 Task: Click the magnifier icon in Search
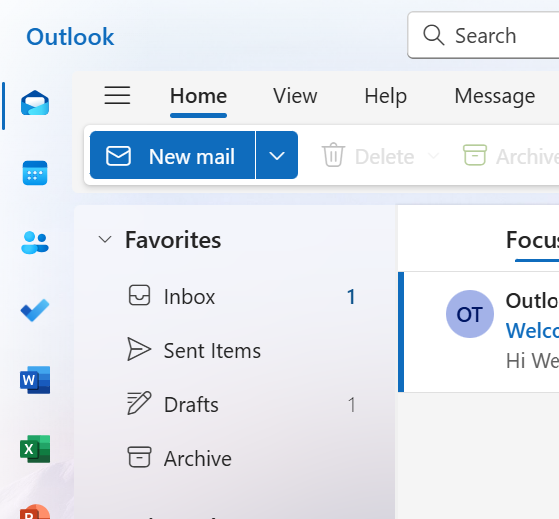point(434,35)
